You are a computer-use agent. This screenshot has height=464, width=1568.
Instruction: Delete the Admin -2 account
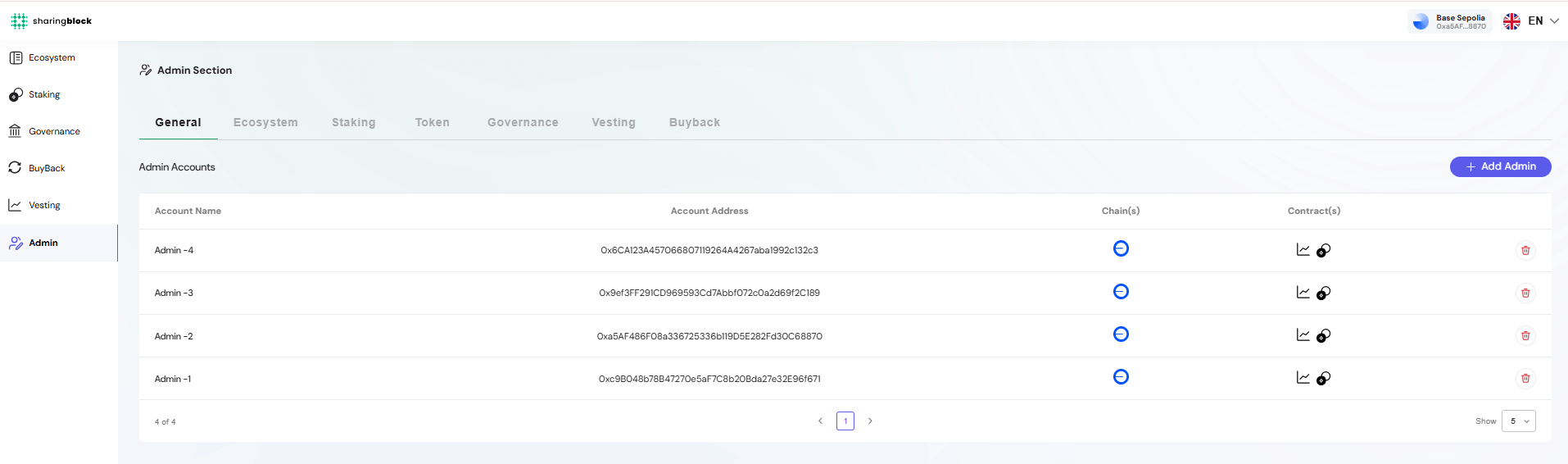coord(1525,335)
